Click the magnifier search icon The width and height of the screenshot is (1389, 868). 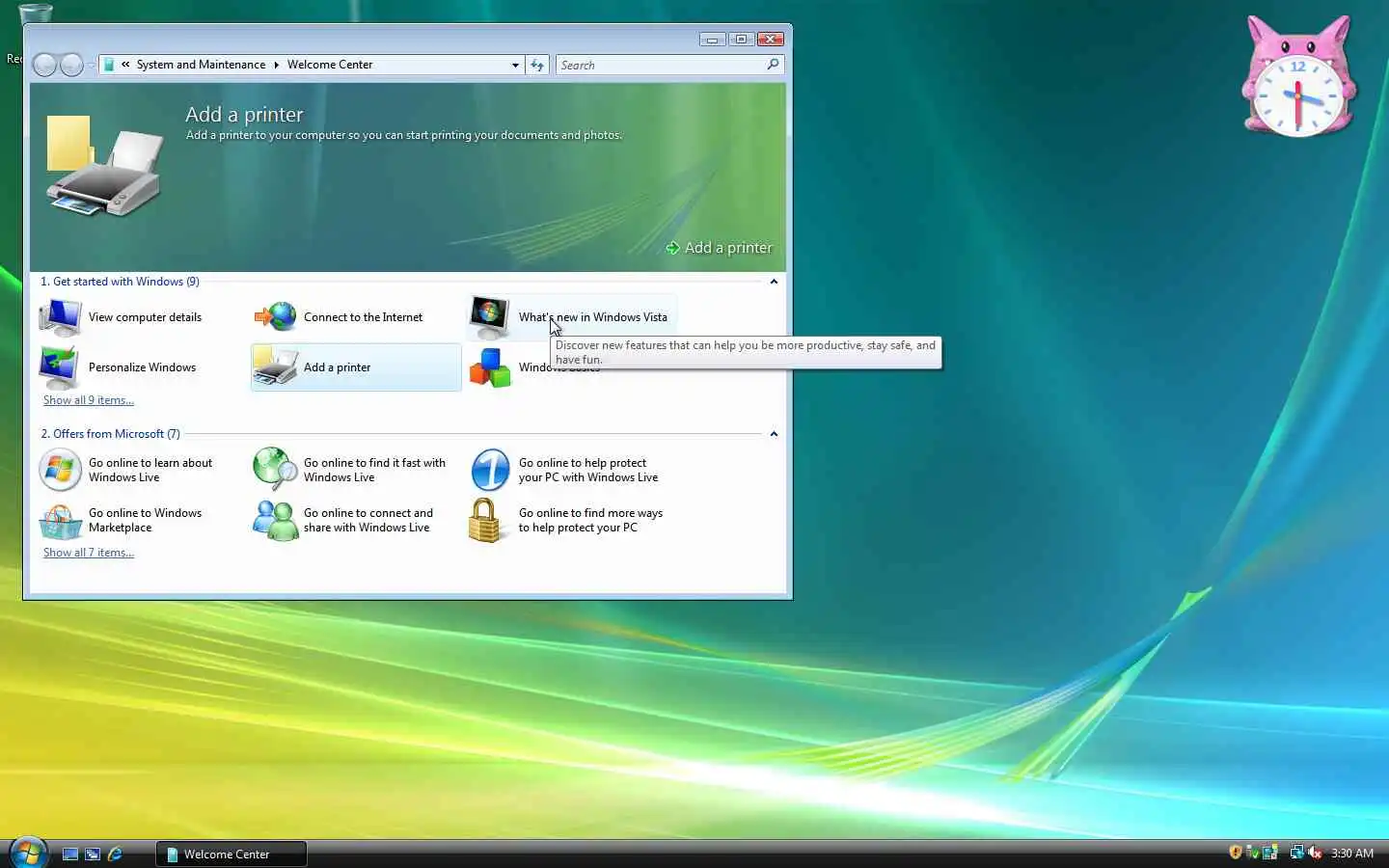click(773, 65)
